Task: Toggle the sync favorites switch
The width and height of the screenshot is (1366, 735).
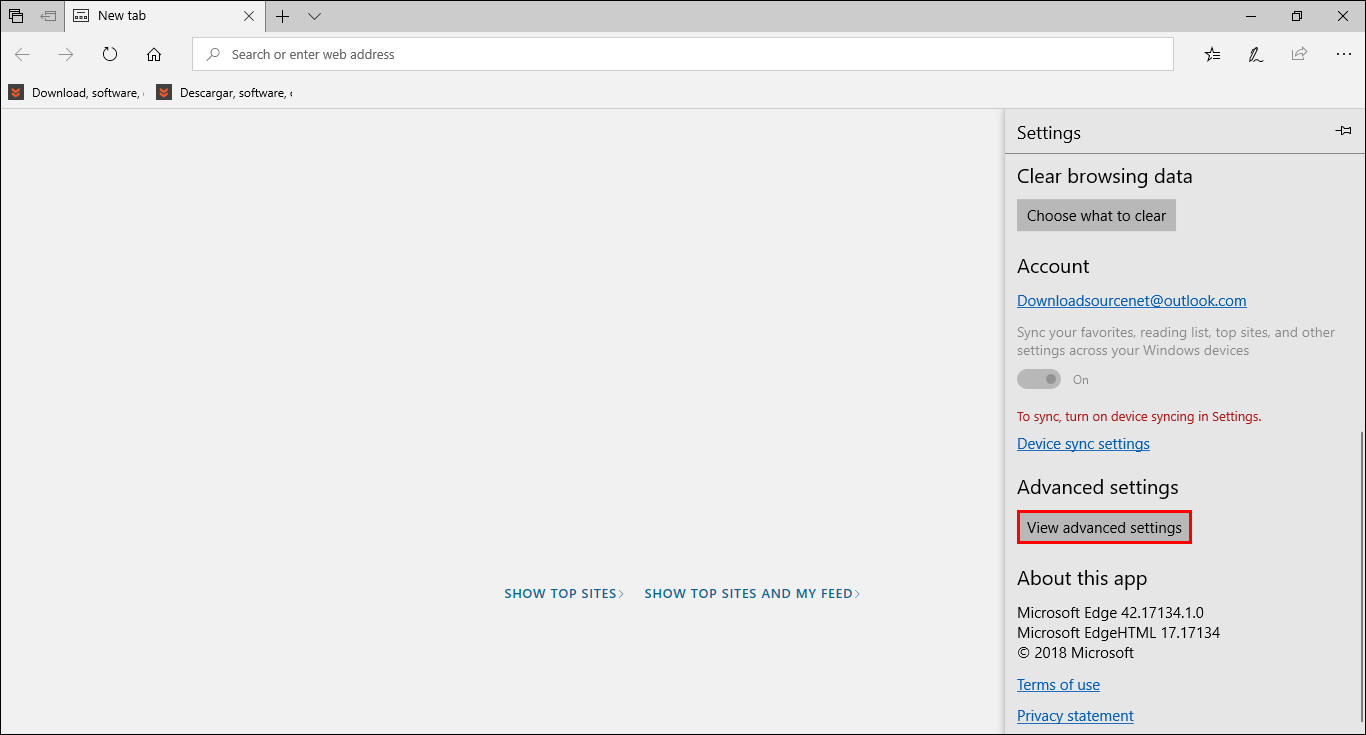Action: pyautogui.click(x=1039, y=379)
